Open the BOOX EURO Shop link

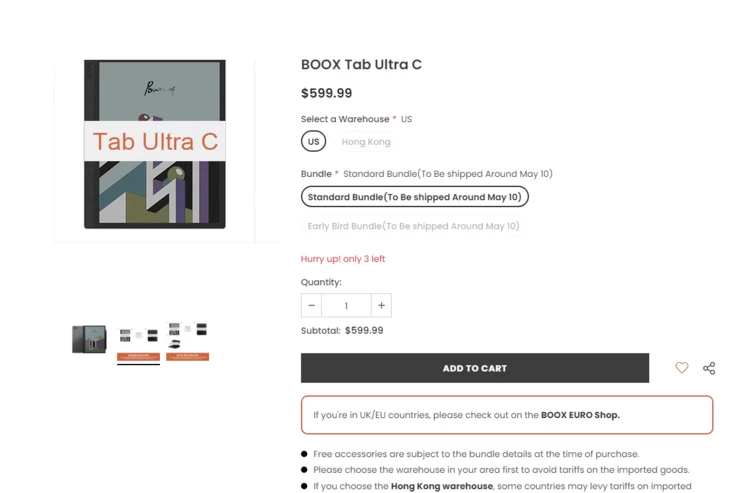pos(580,415)
